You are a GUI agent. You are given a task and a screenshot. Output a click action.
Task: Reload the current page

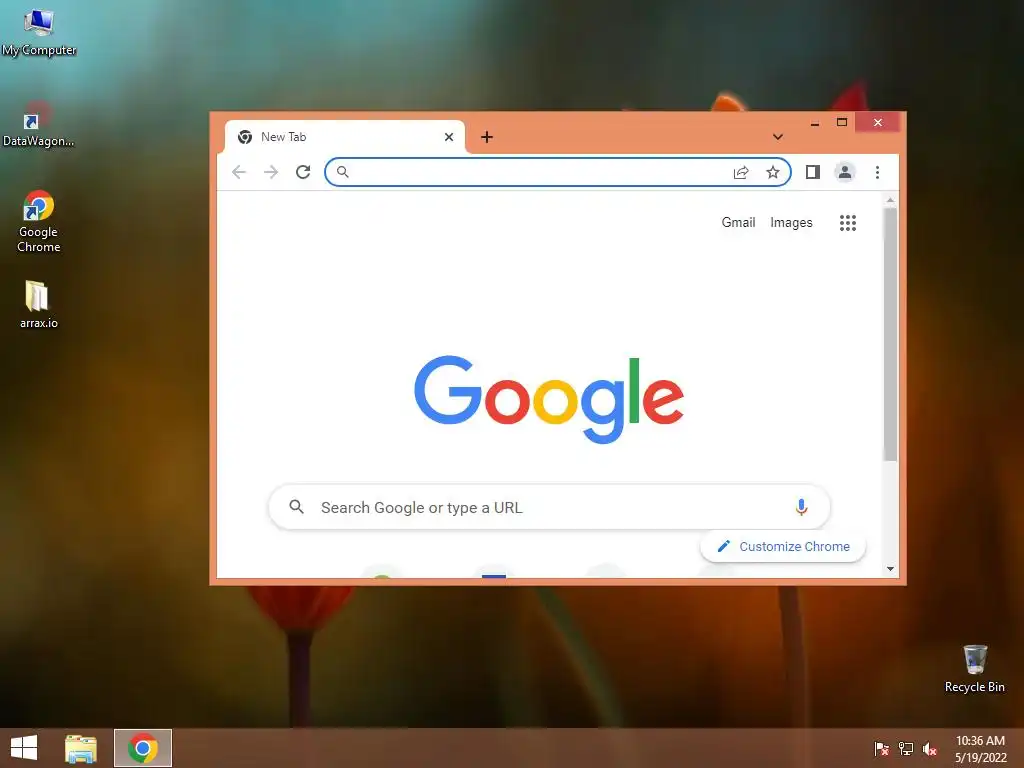click(303, 172)
